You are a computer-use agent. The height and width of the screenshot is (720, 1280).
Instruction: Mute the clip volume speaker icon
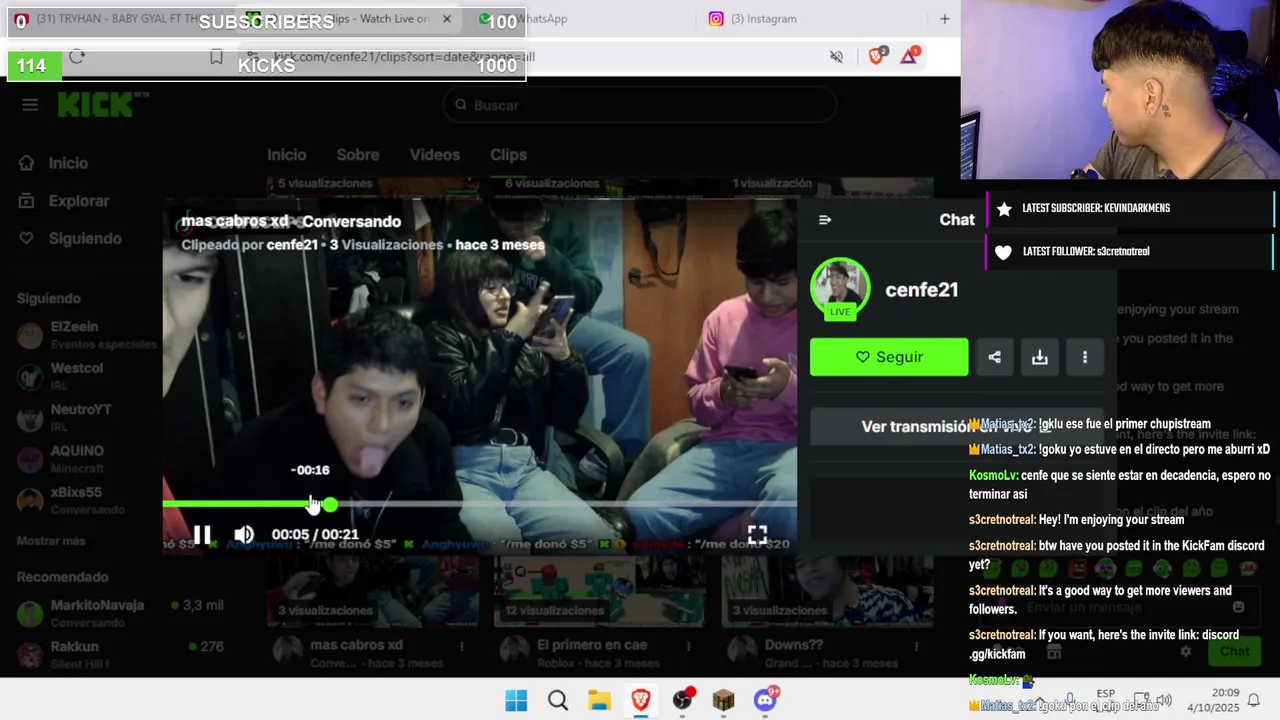(244, 535)
